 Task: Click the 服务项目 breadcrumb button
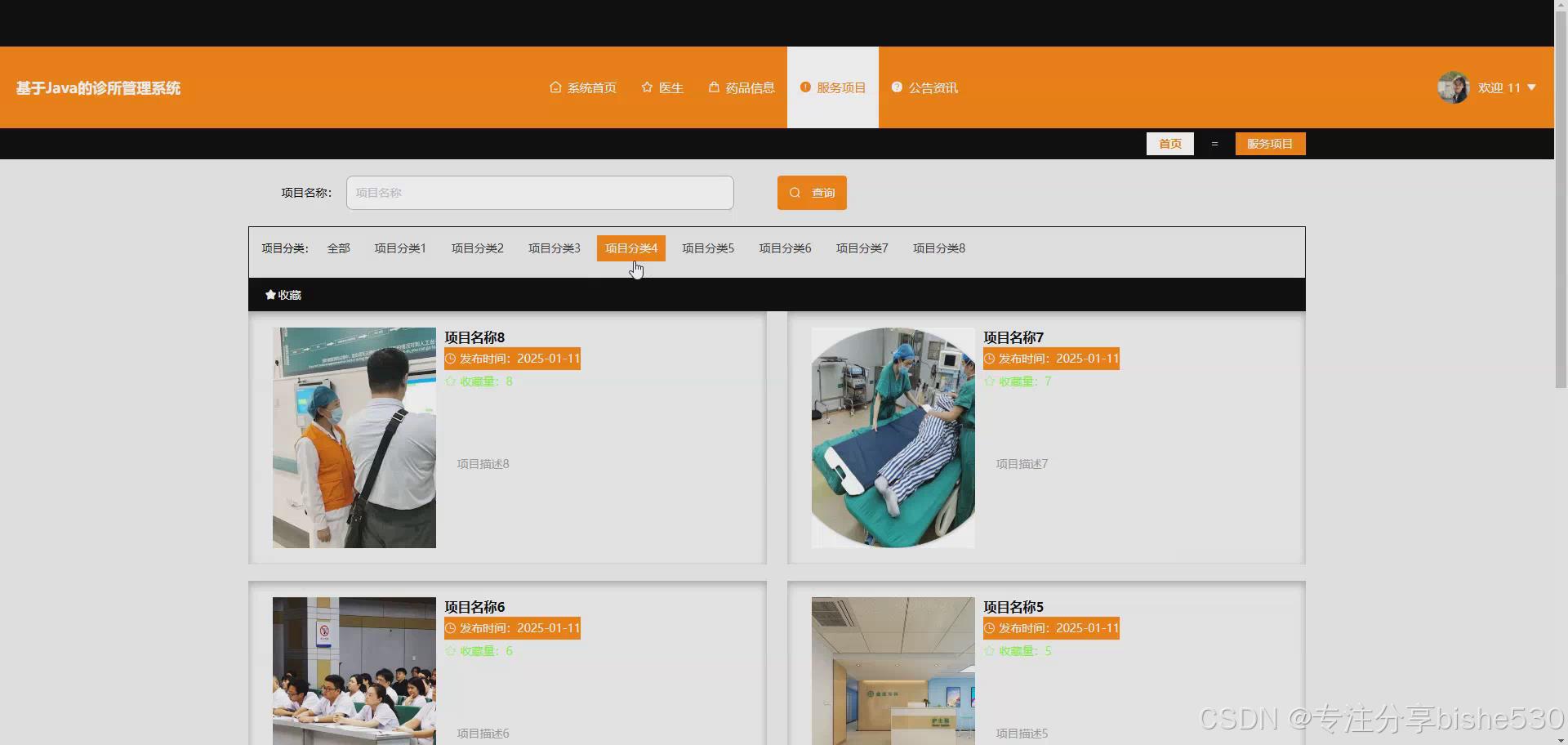(x=1270, y=144)
